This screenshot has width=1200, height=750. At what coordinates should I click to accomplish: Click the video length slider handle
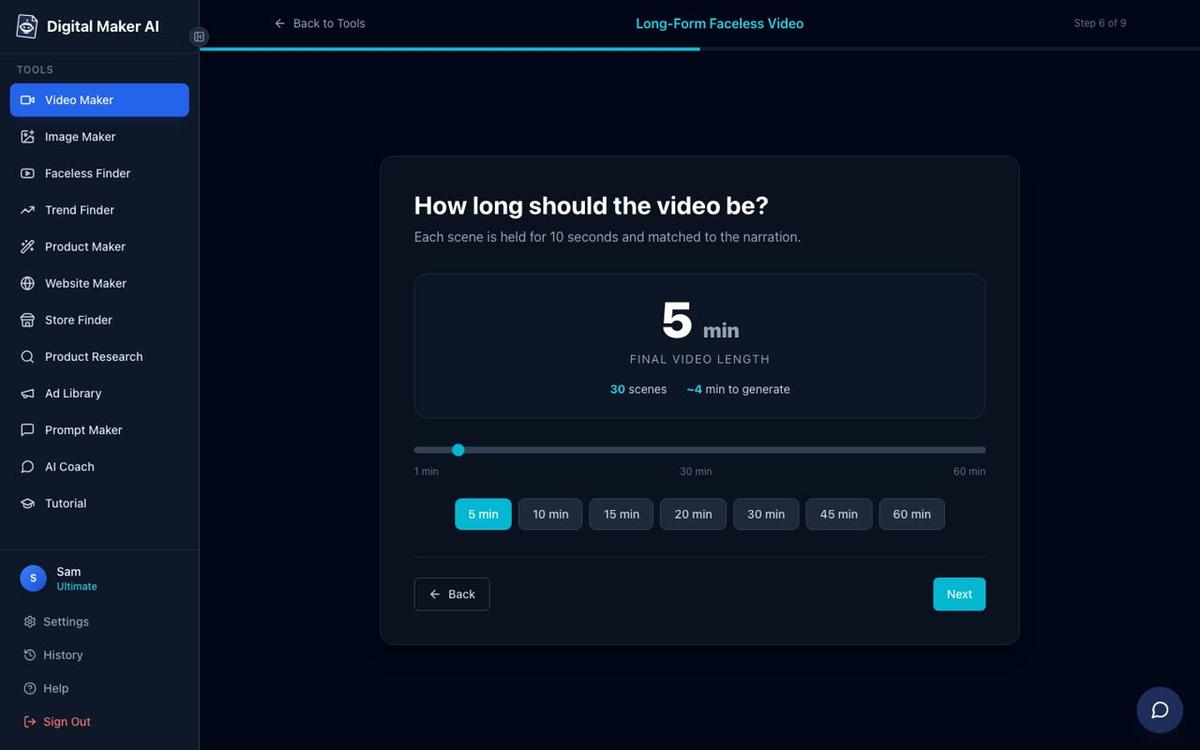pyautogui.click(x=458, y=450)
